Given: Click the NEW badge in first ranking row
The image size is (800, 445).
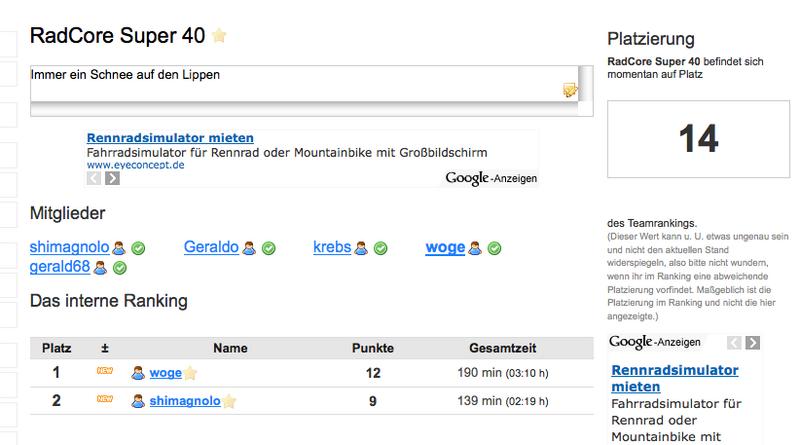Looking at the screenshot, I should coord(104,373).
